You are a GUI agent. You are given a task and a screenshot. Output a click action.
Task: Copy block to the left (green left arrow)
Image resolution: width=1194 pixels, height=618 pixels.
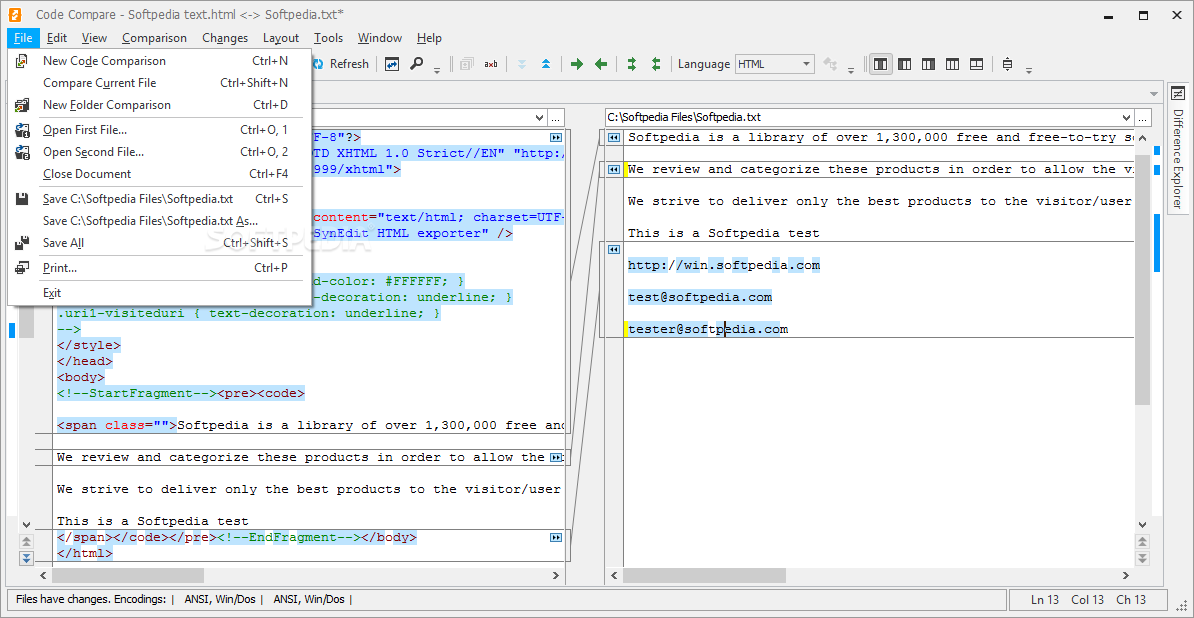(x=601, y=64)
